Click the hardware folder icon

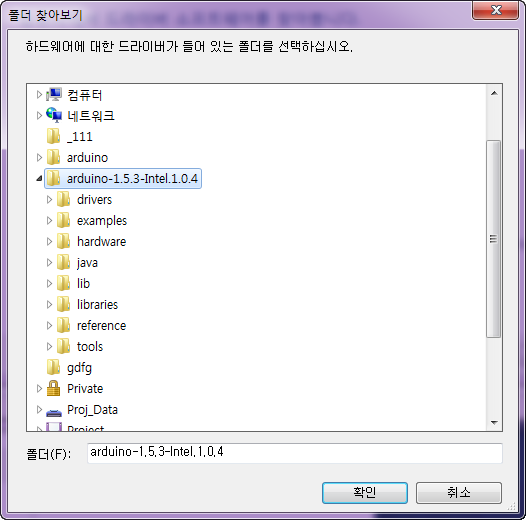point(63,241)
